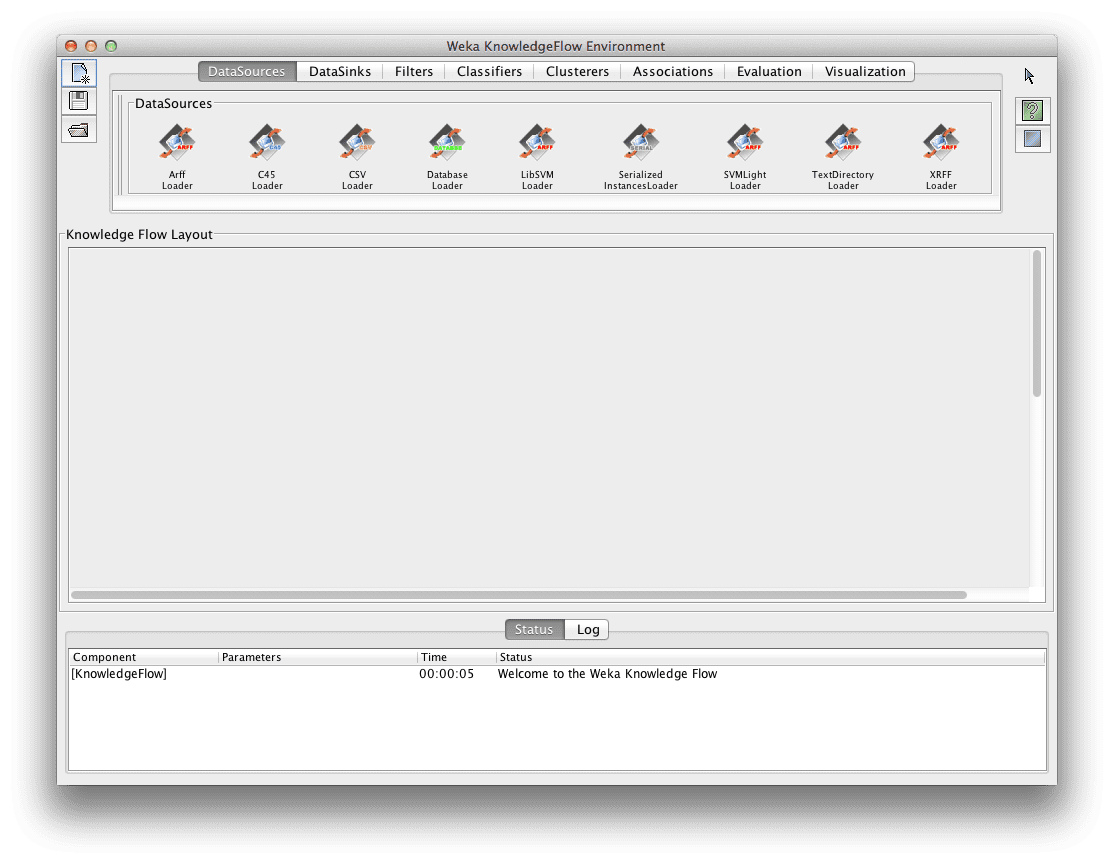
Task: Click the Parameters column header
Action: pyautogui.click(x=318, y=657)
